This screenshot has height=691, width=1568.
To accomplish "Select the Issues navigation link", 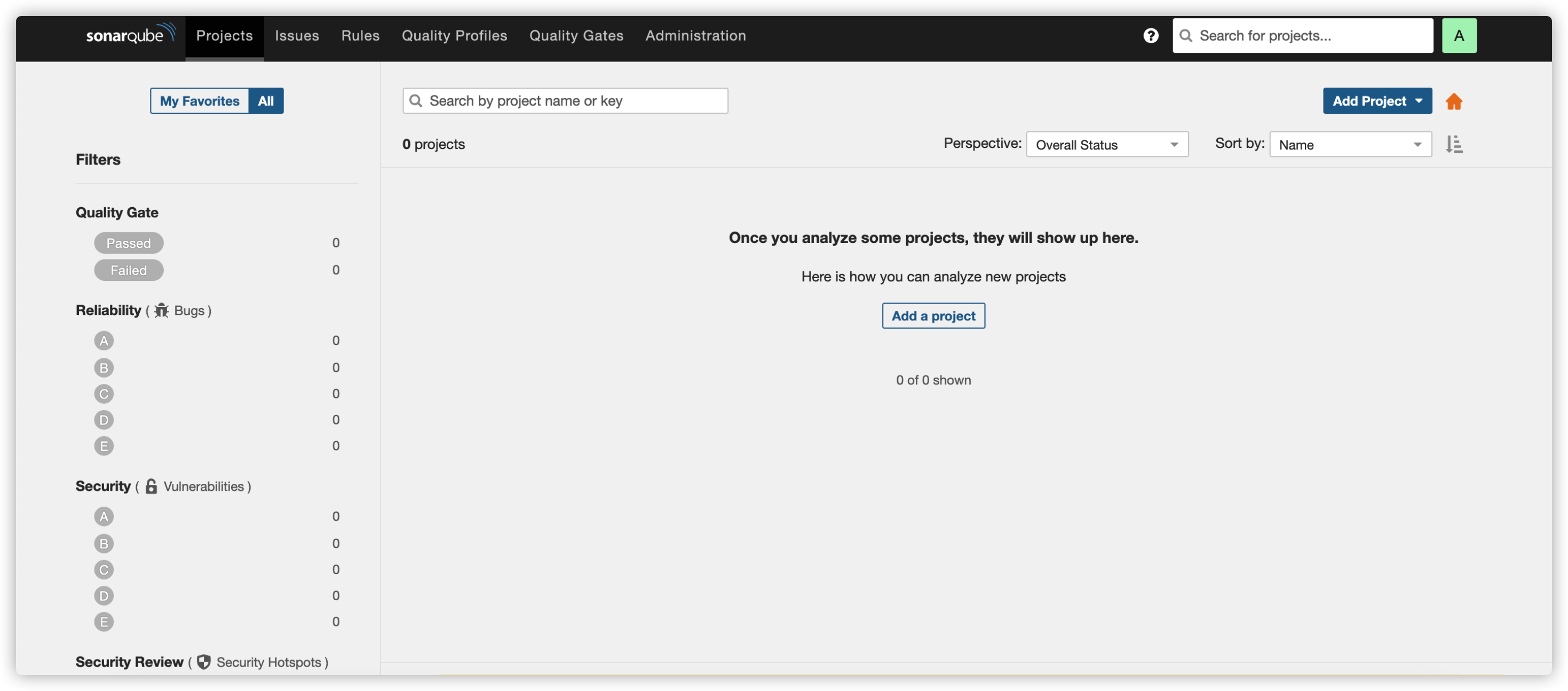I will click(x=296, y=35).
